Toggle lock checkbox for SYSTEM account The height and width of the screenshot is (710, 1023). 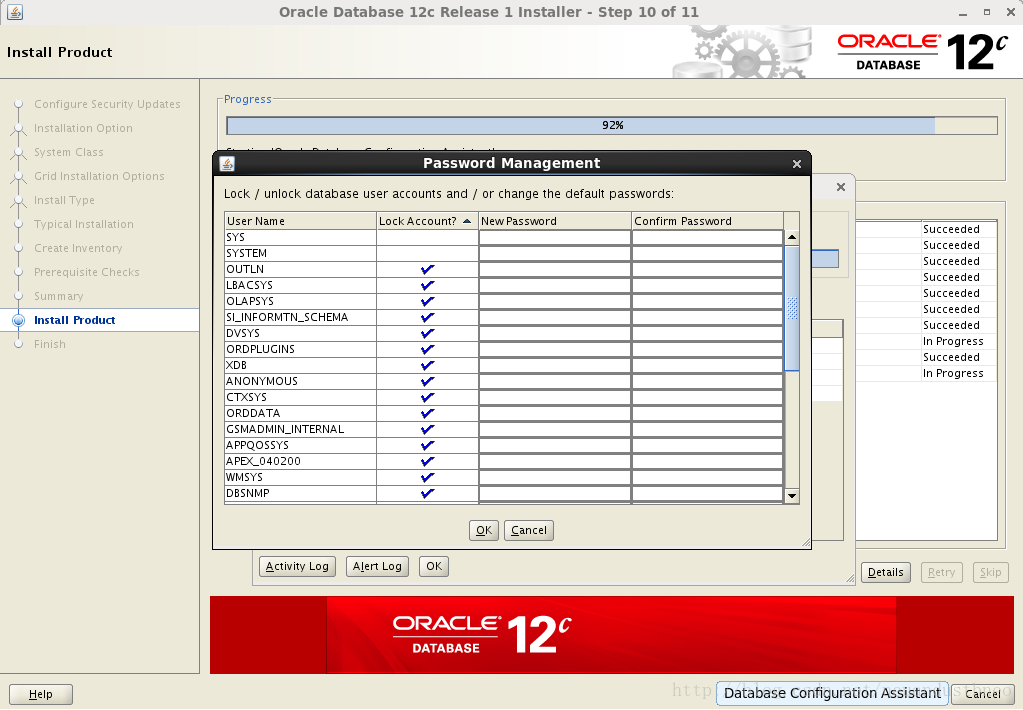click(427, 253)
